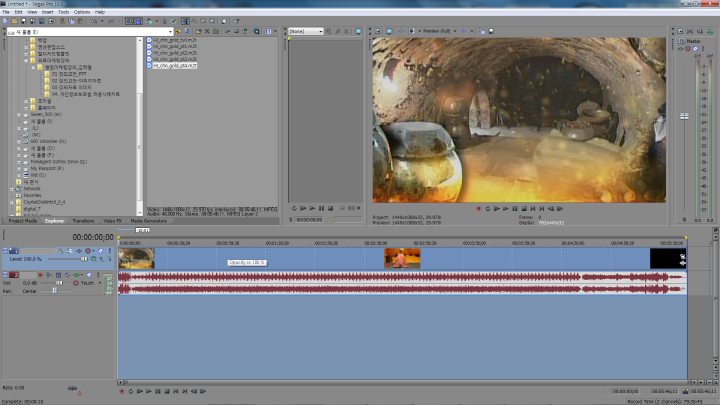Screen dimensions: 720x405
Task: Select the Normal Edit tool
Action: 185,21
